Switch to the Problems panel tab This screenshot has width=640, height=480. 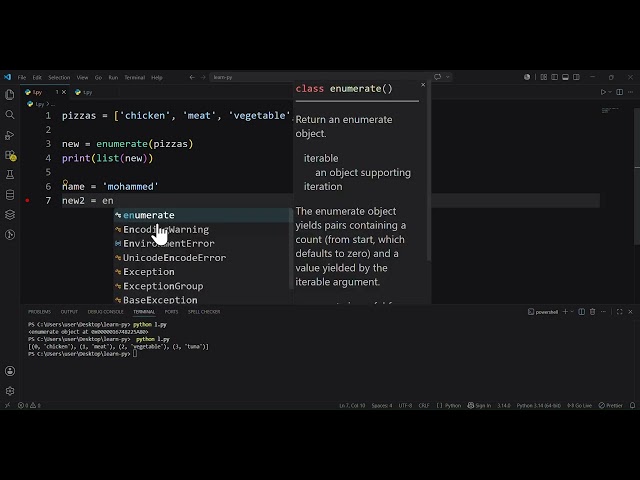(39, 311)
